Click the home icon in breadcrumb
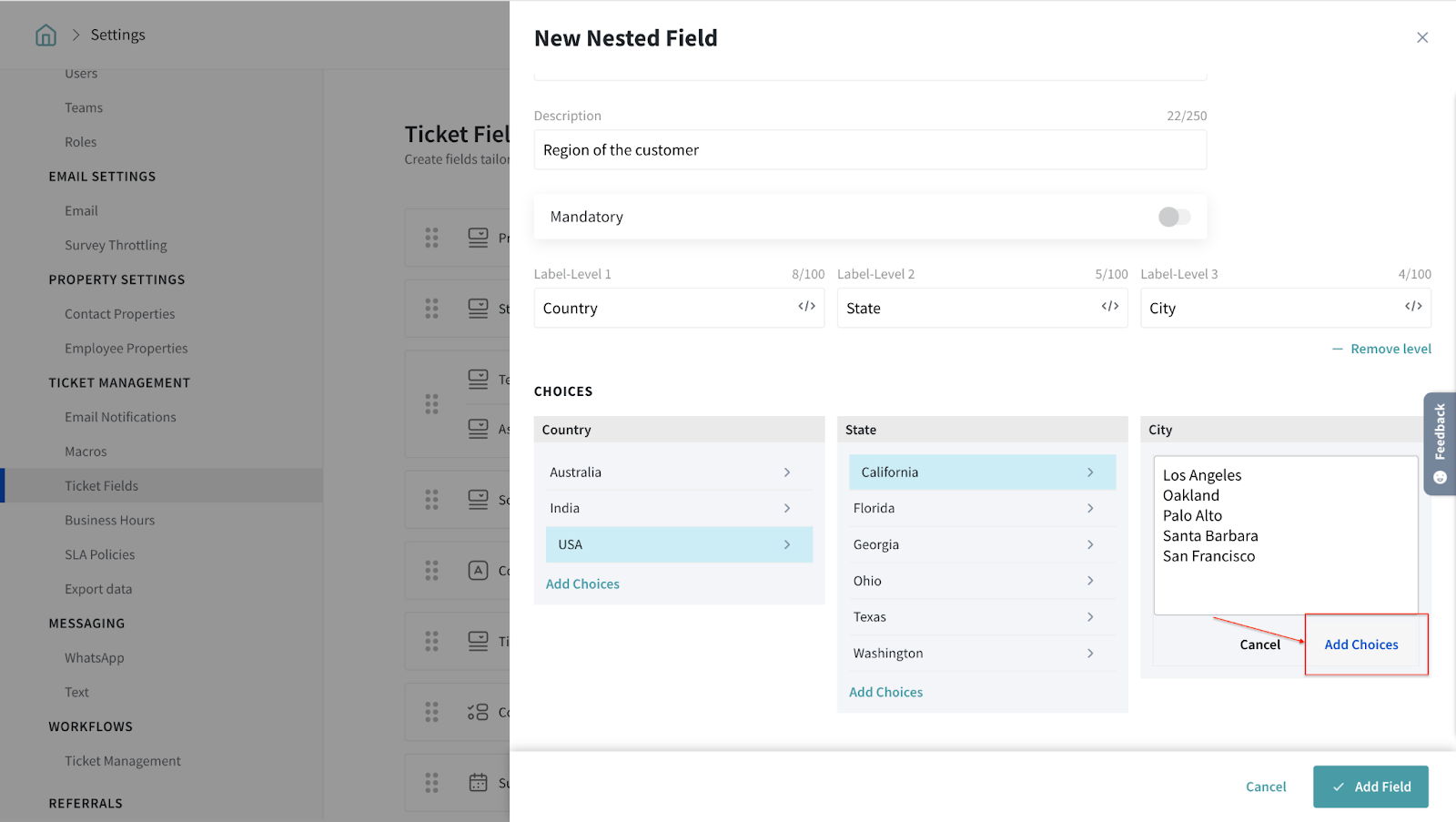1456x822 pixels. point(45,35)
